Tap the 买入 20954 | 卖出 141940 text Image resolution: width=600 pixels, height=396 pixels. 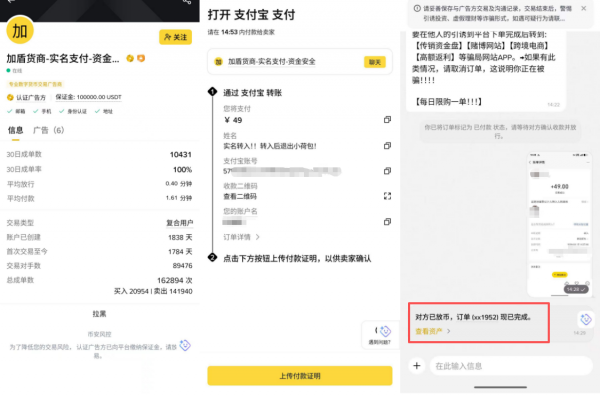153,292
